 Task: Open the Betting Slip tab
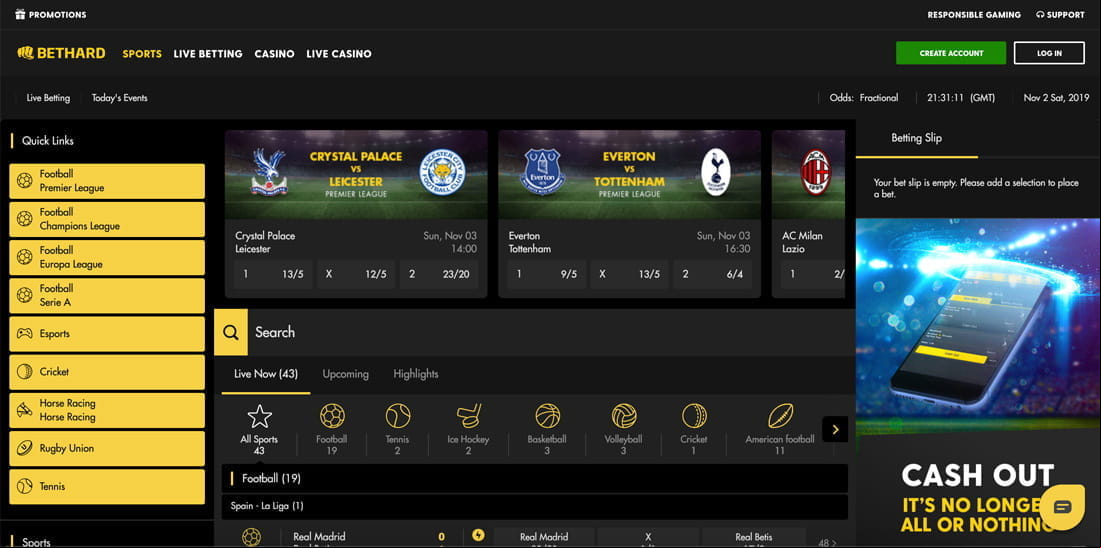tap(916, 138)
